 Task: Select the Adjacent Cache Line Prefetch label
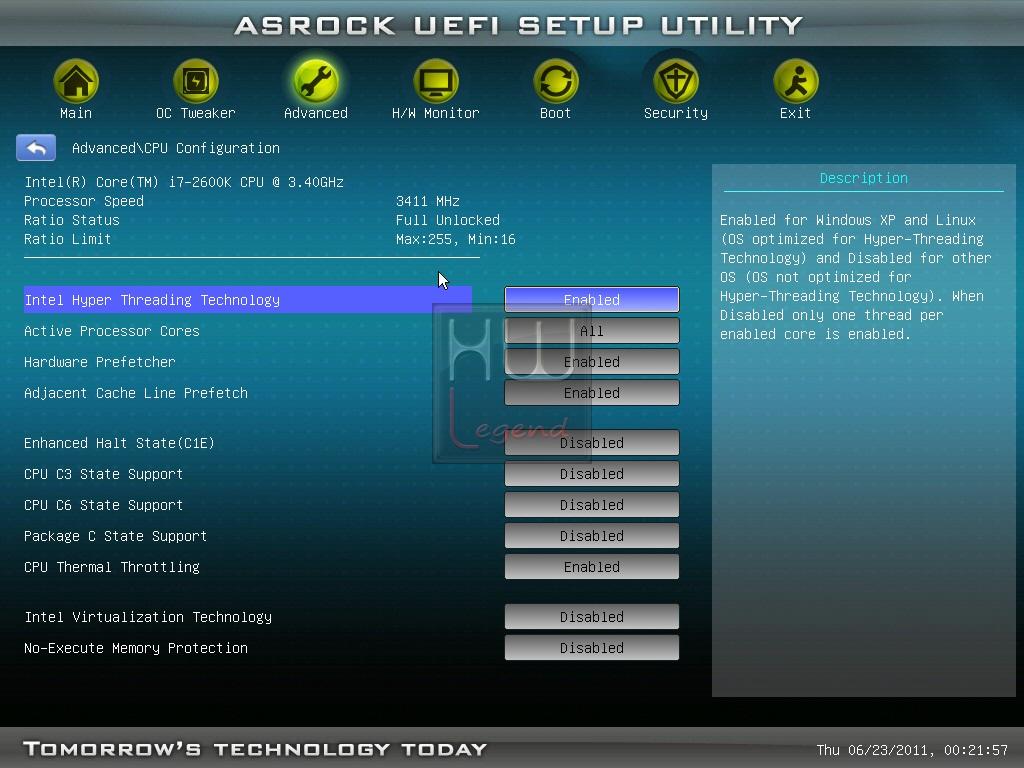(136, 393)
